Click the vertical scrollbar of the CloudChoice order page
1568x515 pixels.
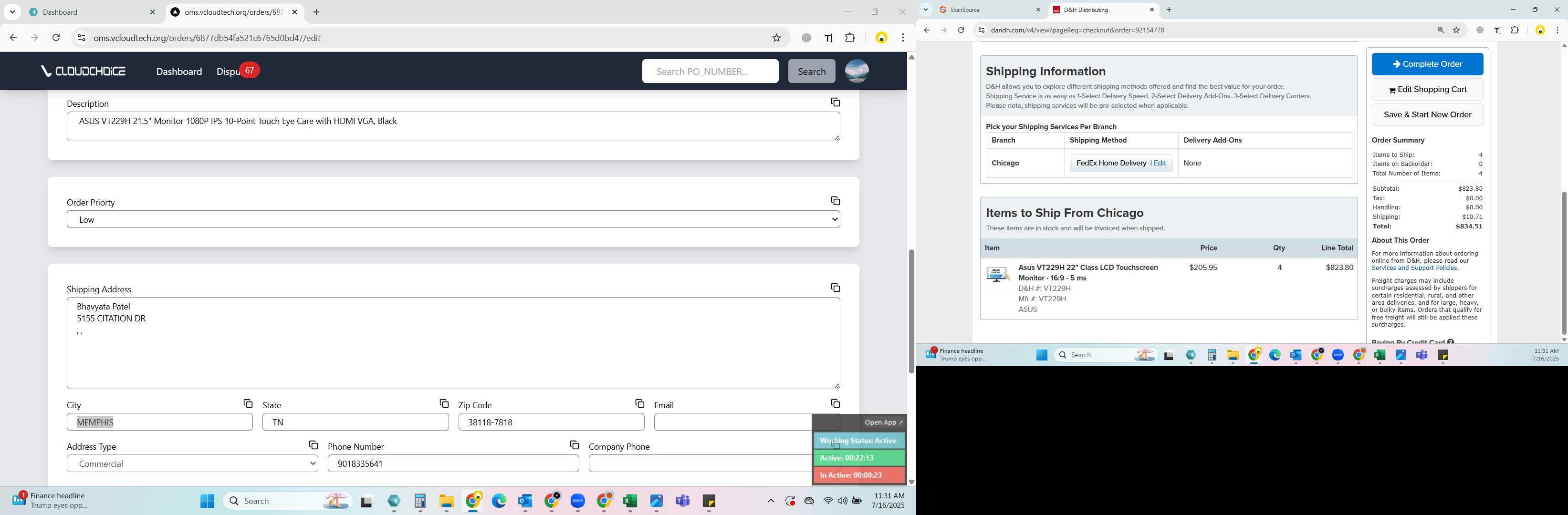pyautogui.click(x=911, y=311)
